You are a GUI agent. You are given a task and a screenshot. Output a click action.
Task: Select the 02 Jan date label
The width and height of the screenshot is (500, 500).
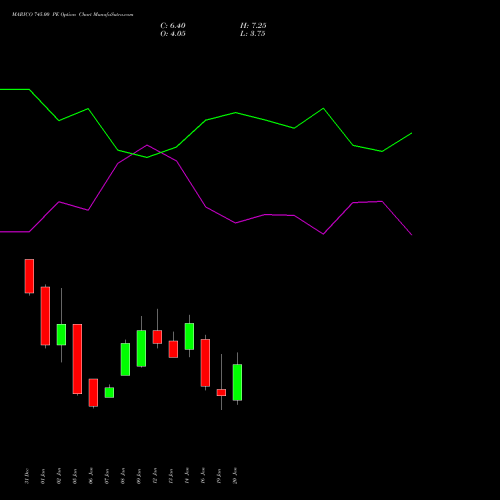pos(59,476)
